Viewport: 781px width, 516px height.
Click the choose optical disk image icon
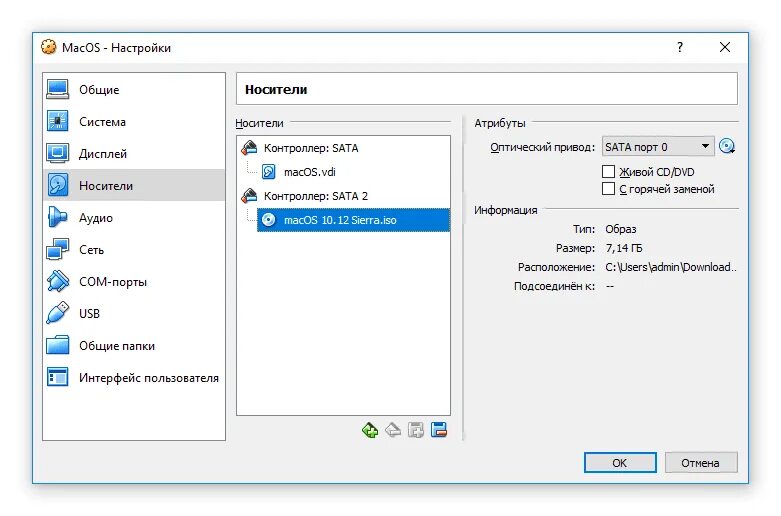pos(727,146)
